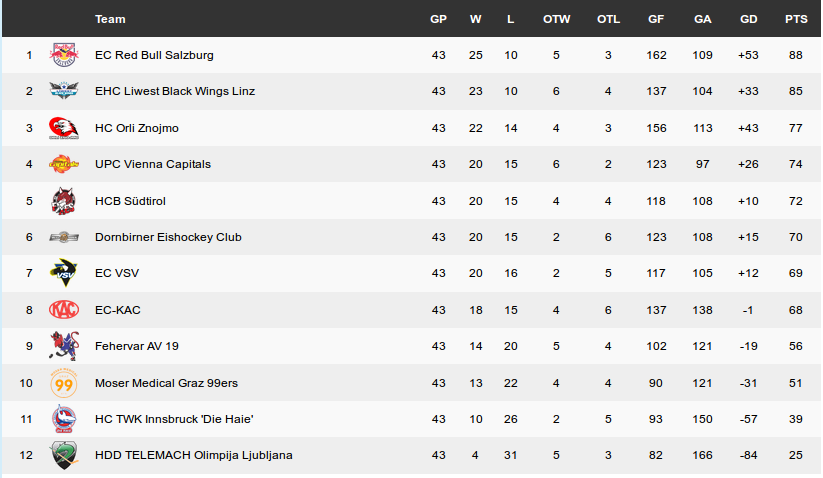Click the HC Orli Znojmo logo

(x=64, y=128)
